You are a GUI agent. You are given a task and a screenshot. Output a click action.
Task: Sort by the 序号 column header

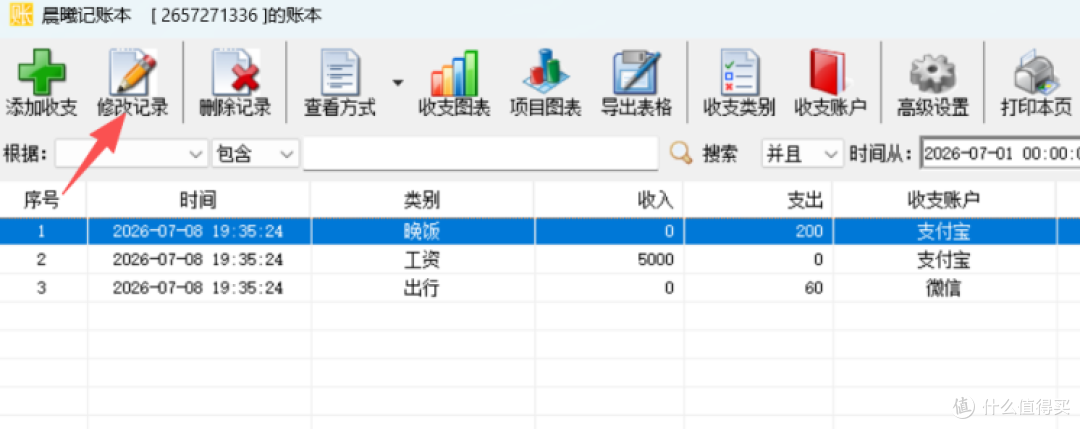click(43, 200)
